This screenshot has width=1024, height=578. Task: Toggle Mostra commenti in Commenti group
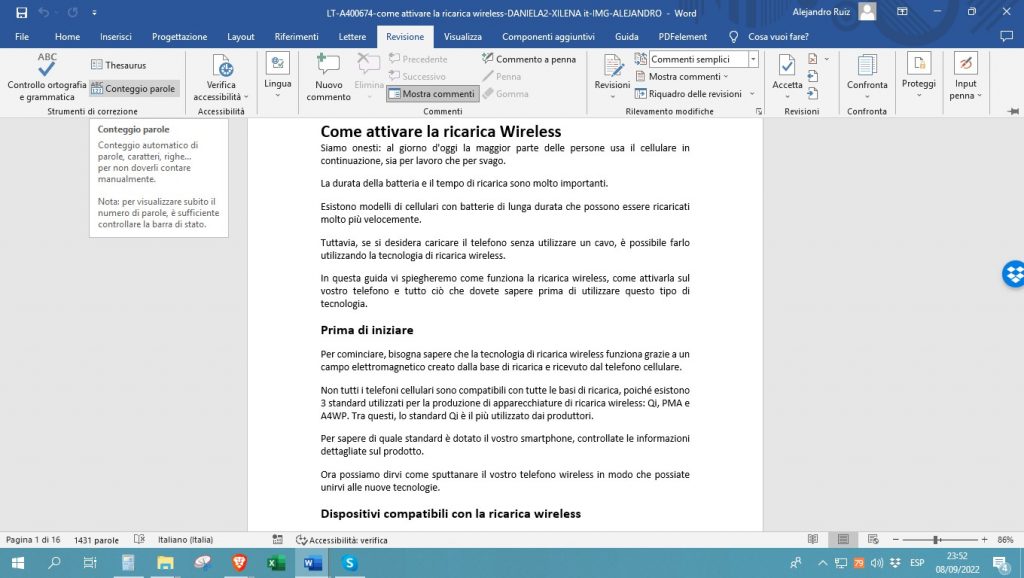[432, 92]
